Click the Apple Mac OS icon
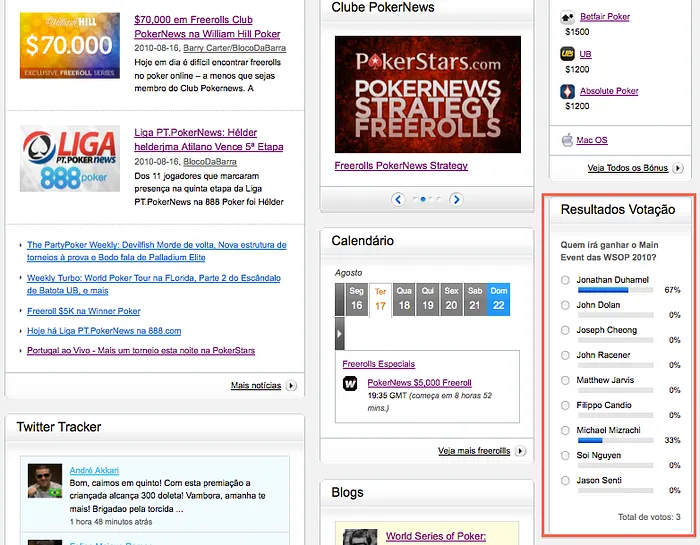This screenshot has height=545, width=700. pyautogui.click(x=568, y=140)
